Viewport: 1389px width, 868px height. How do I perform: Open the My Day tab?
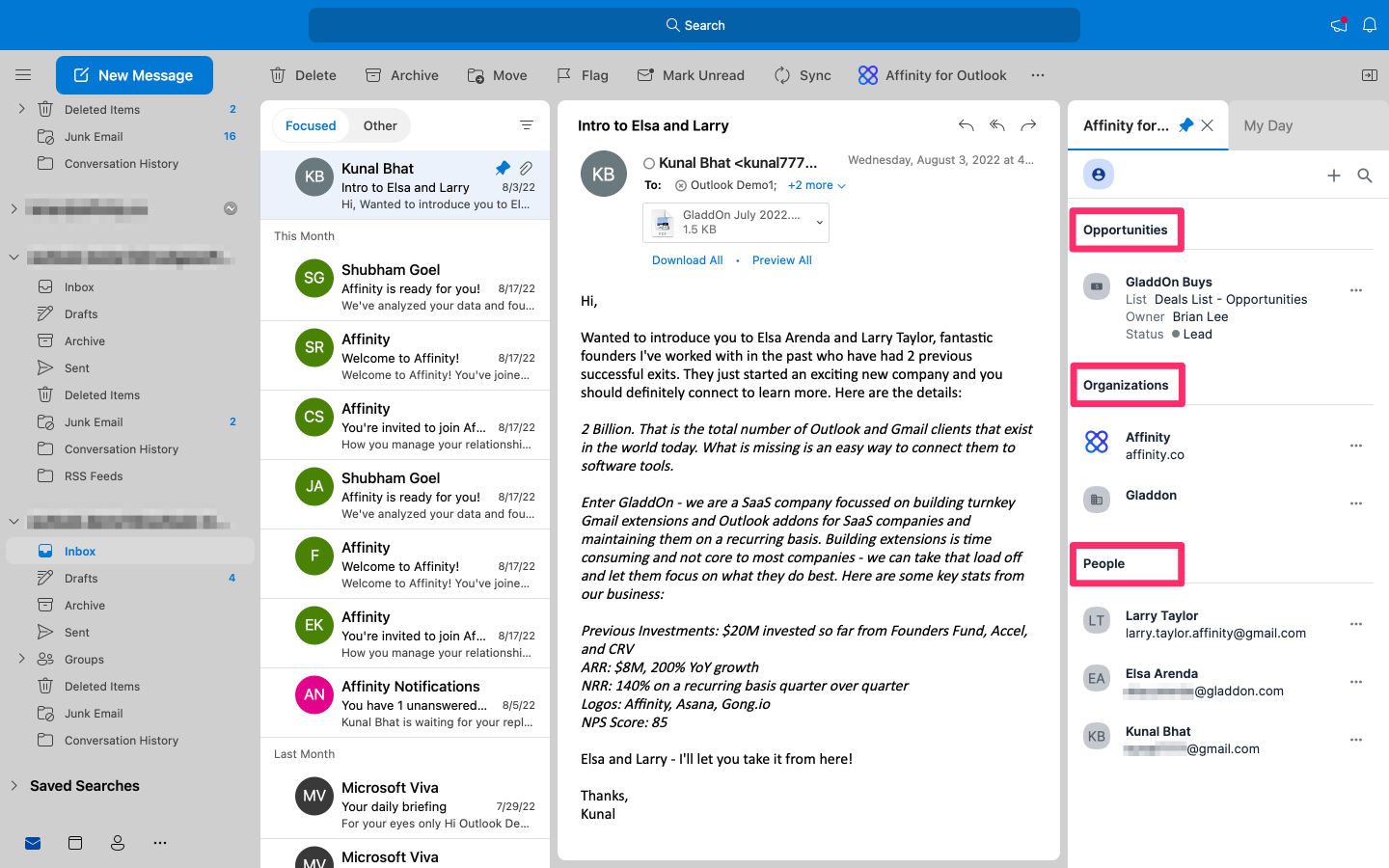(1267, 125)
